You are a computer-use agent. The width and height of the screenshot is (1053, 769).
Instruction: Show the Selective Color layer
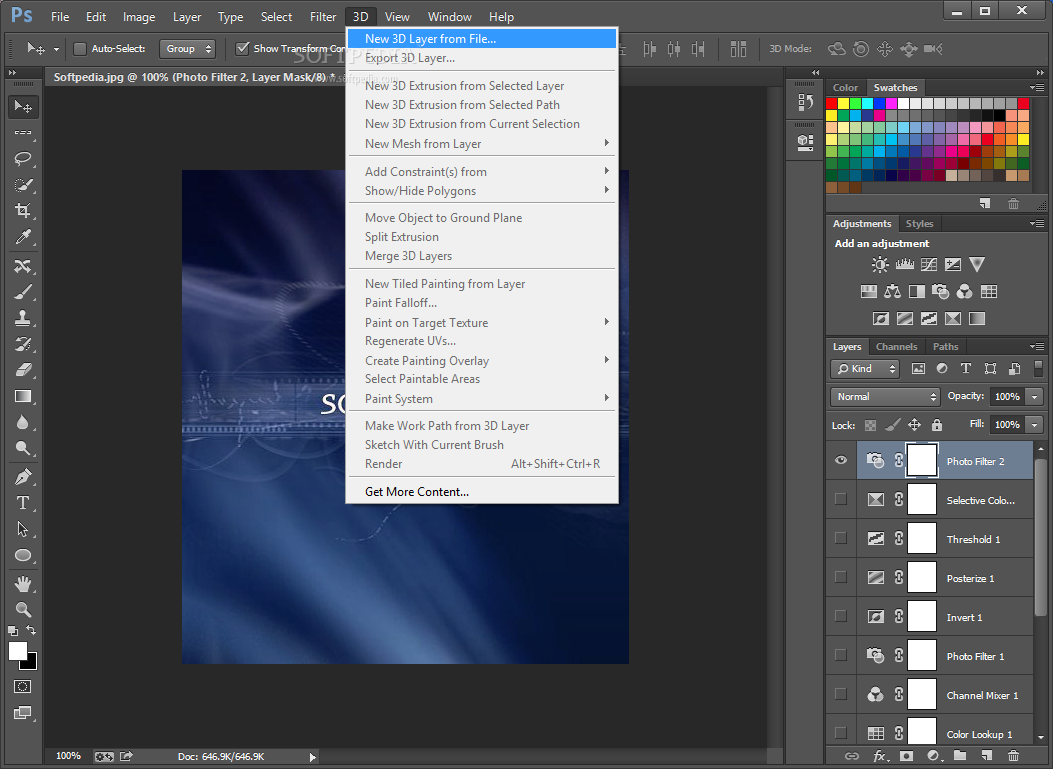(x=841, y=499)
